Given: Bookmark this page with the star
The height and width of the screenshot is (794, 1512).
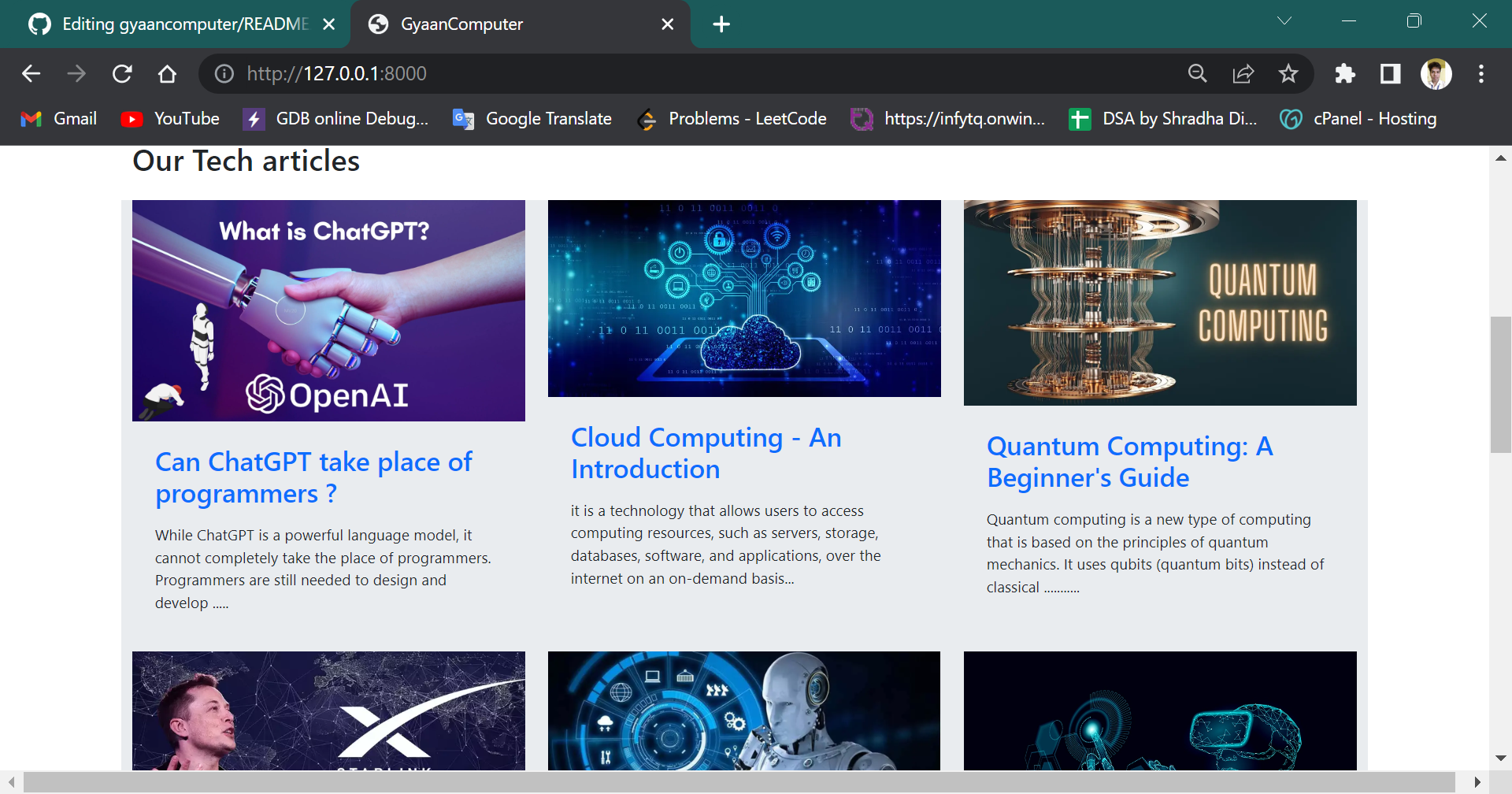Looking at the screenshot, I should click(x=1289, y=73).
